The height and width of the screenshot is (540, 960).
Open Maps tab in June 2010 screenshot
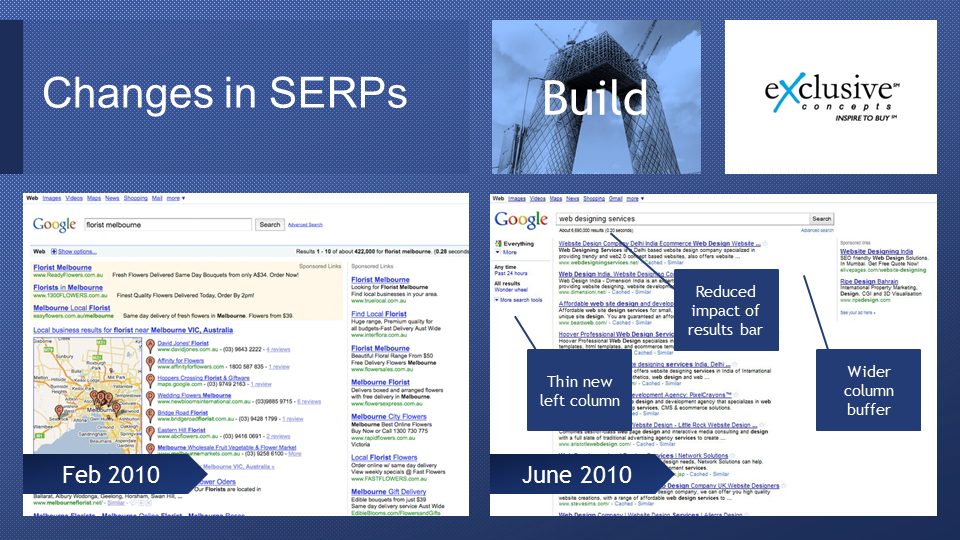[556, 198]
